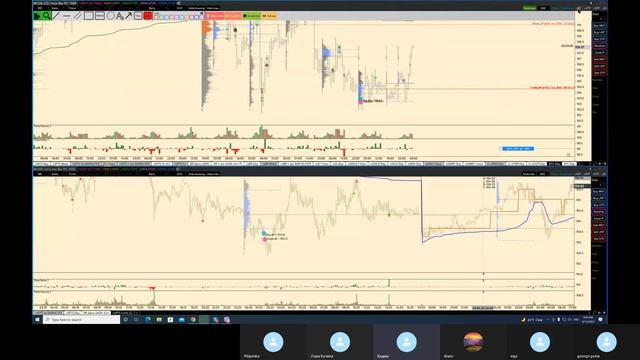Click Sell MKT in upper chart panel

click(599, 59)
